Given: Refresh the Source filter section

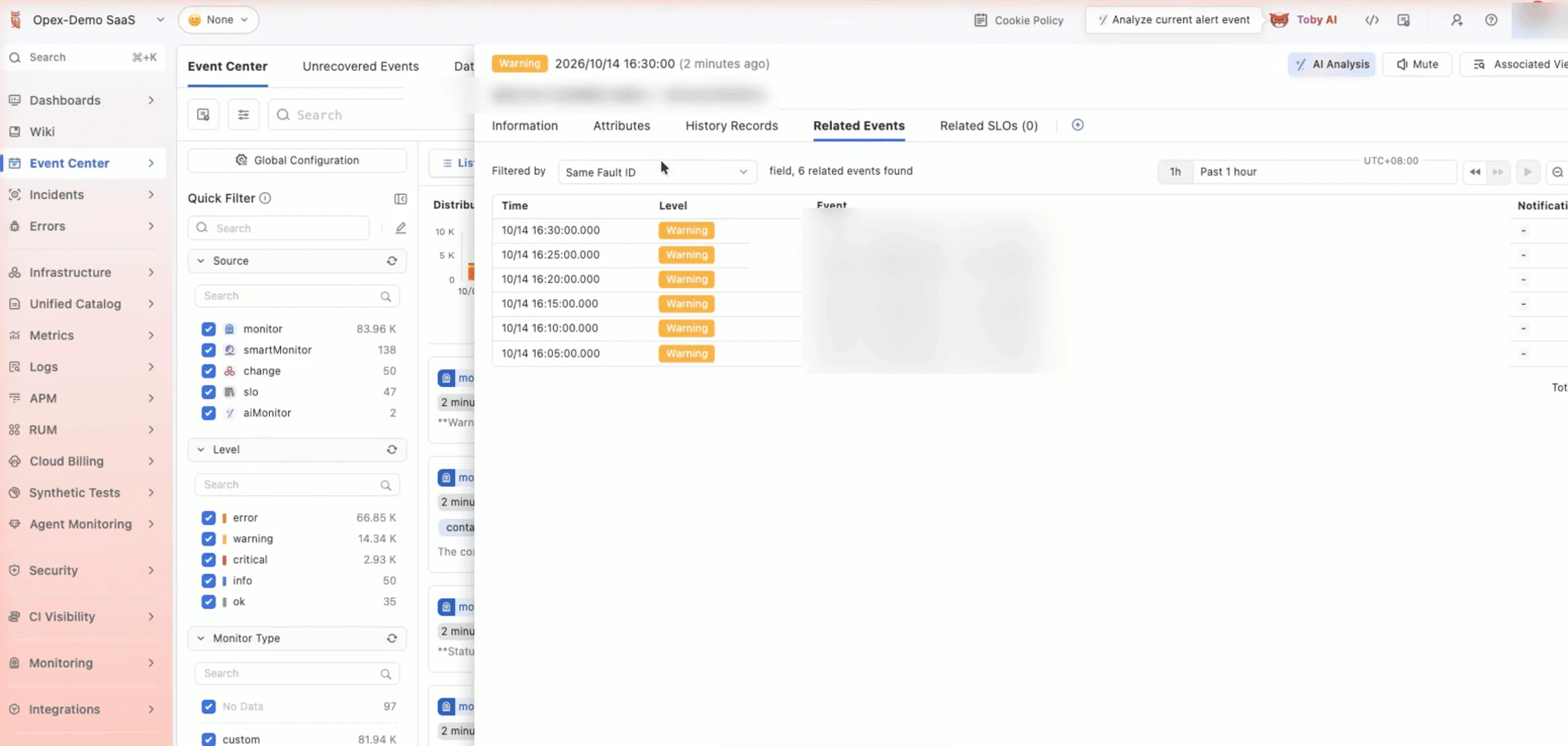Looking at the screenshot, I should pyautogui.click(x=392, y=261).
